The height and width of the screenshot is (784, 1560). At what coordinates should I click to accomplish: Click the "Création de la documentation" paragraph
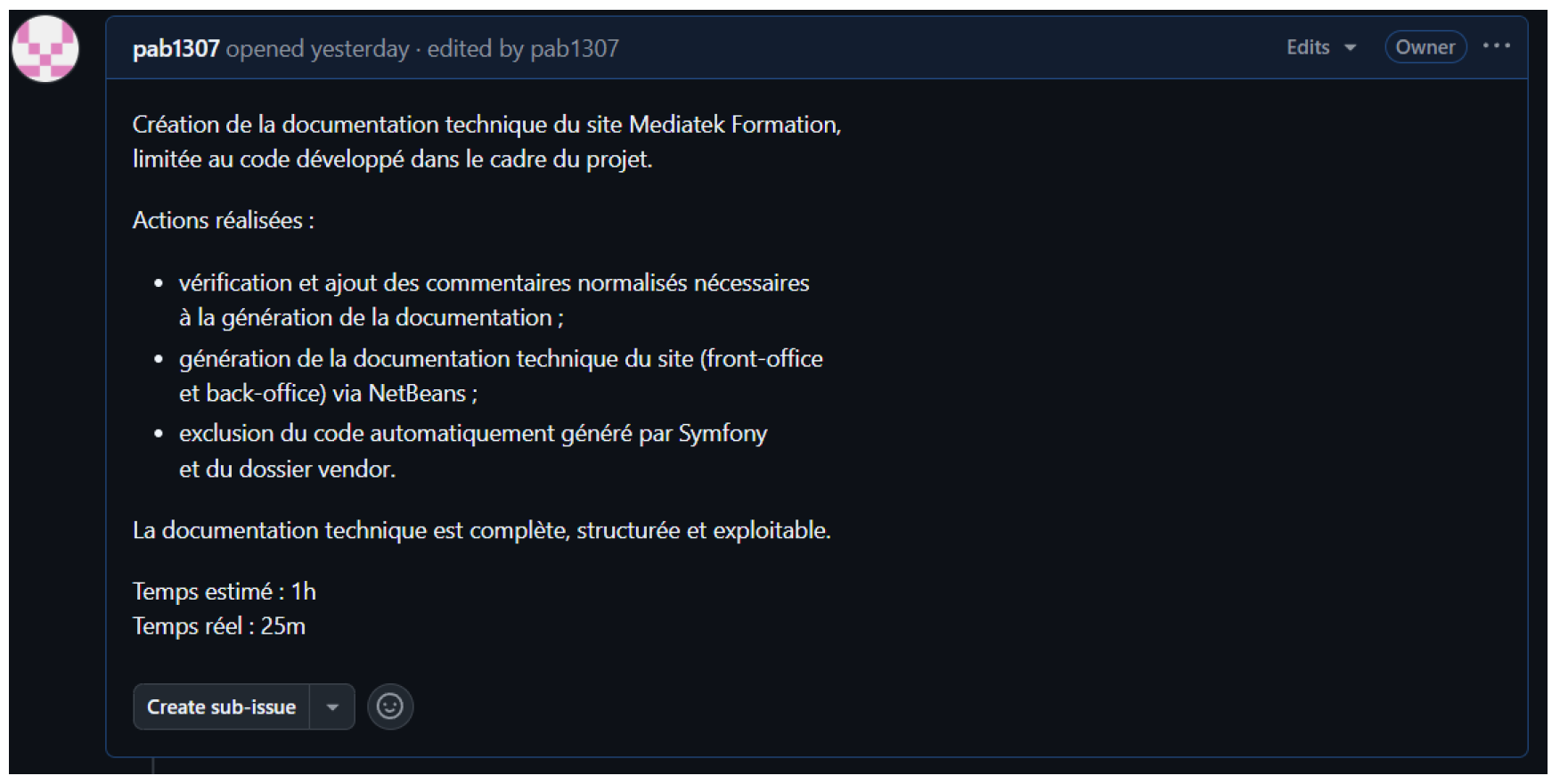coord(486,142)
